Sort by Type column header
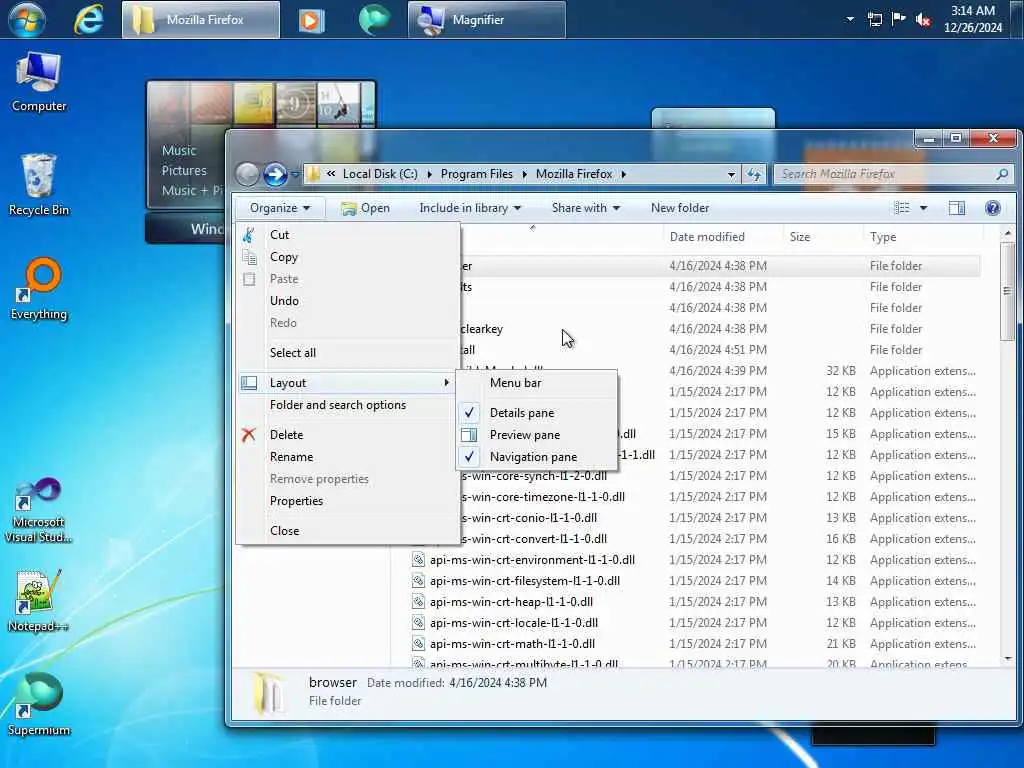The height and width of the screenshot is (768, 1024). (x=922, y=236)
